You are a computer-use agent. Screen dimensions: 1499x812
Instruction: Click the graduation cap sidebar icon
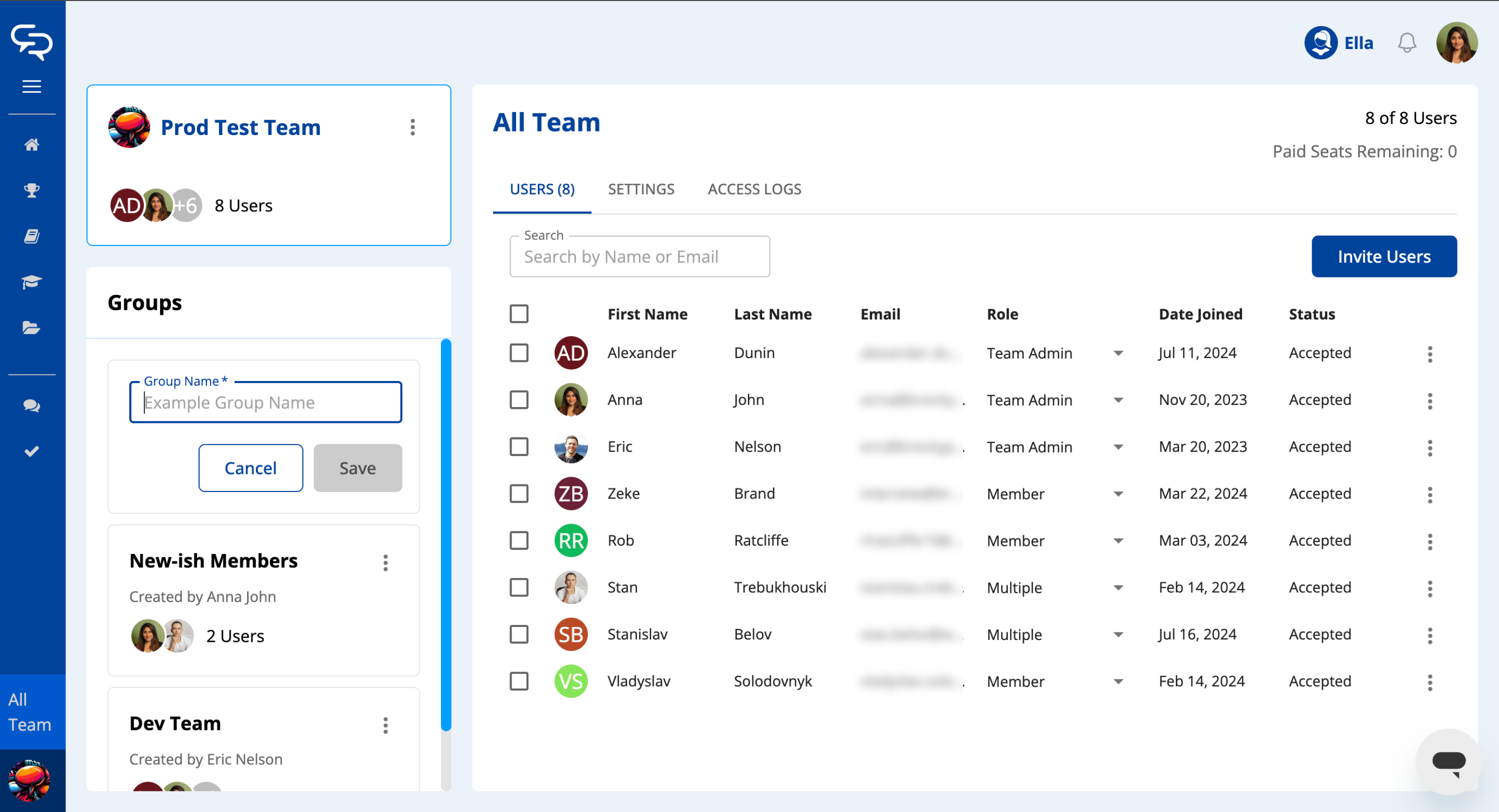pyautogui.click(x=31, y=282)
